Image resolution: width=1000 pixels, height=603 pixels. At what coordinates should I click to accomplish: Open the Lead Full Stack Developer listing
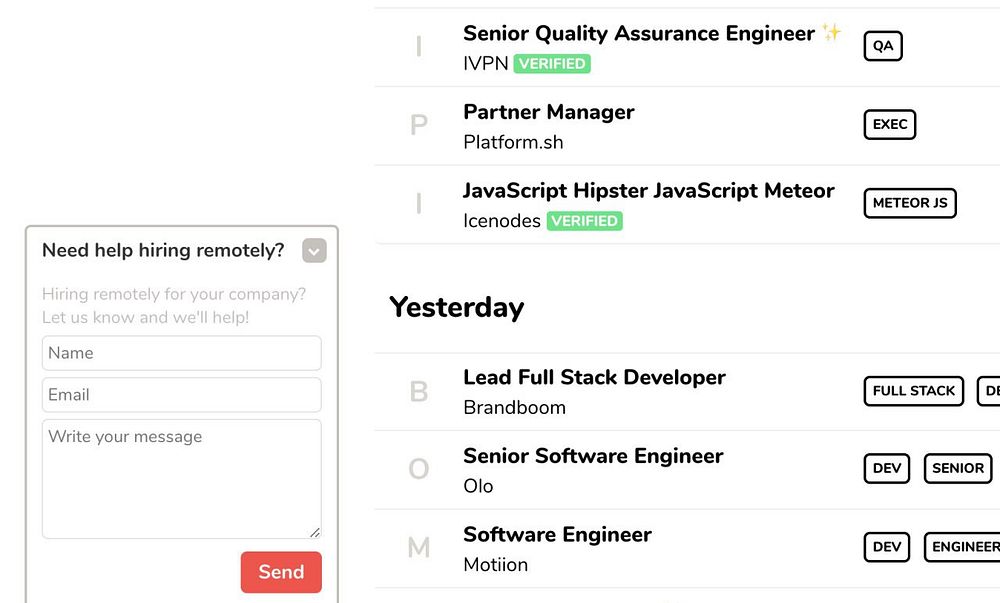[x=594, y=377]
